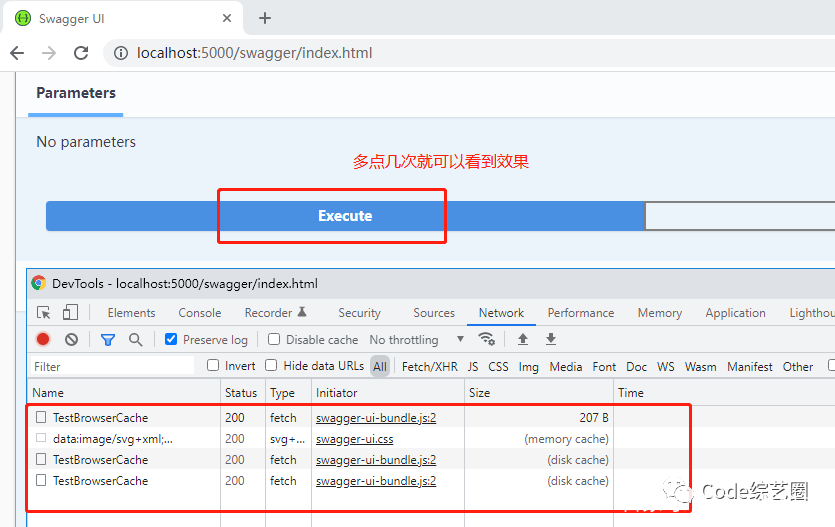Viewport: 835px width, 527px height.
Task: Close the Swagger UI tab
Action: pos(227,18)
